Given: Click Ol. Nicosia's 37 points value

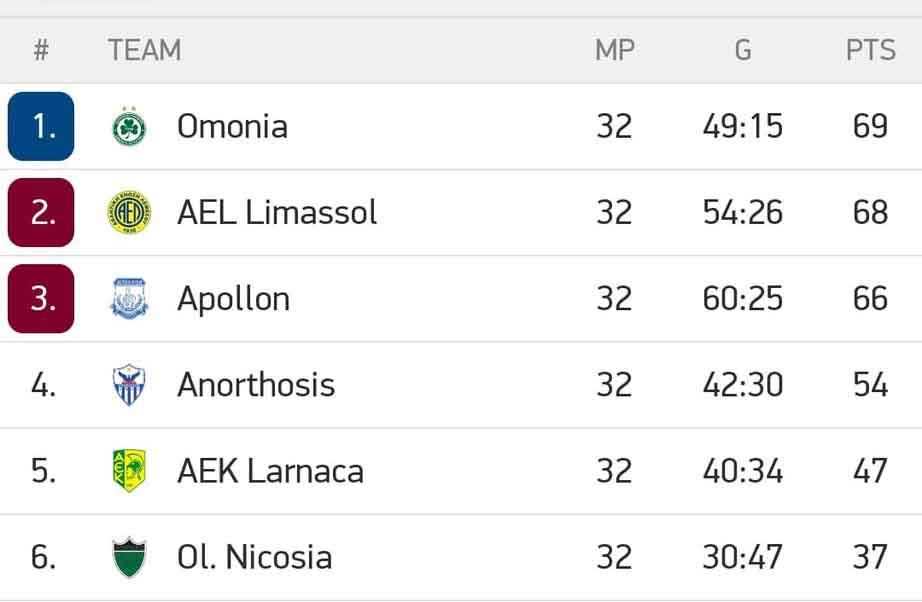Looking at the screenshot, I should (870, 557).
